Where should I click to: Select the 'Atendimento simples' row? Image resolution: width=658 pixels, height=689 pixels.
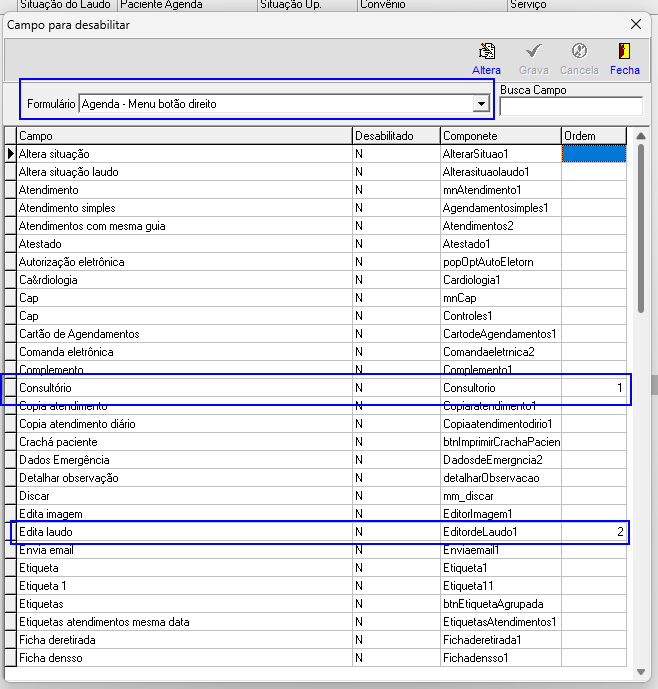click(315, 208)
